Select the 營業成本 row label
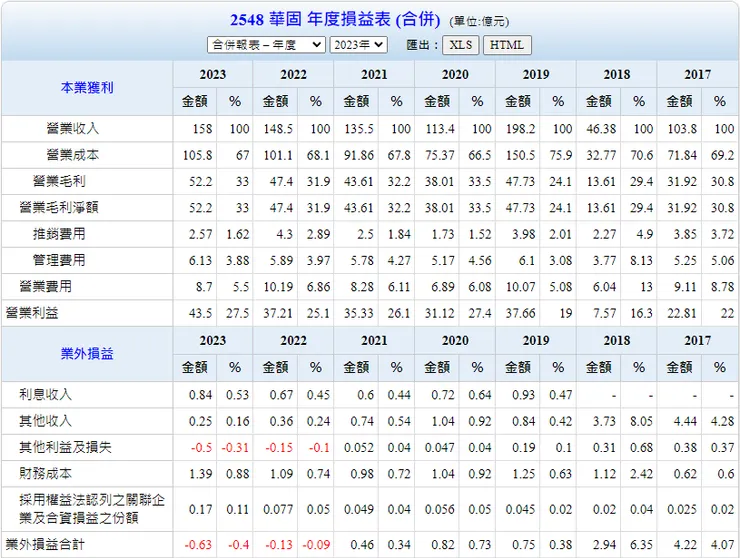Viewport: 740px width, 558px height. point(73,155)
